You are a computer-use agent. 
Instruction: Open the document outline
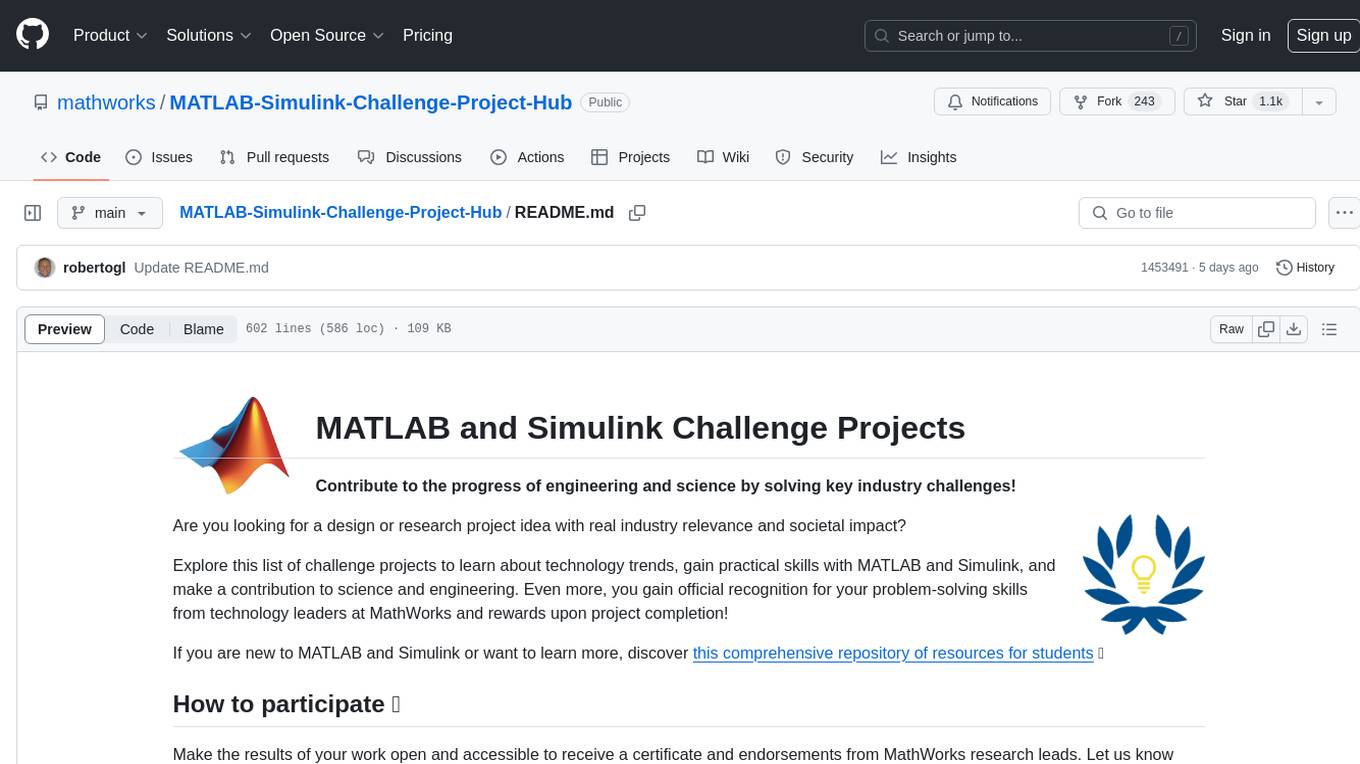[x=1329, y=329]
